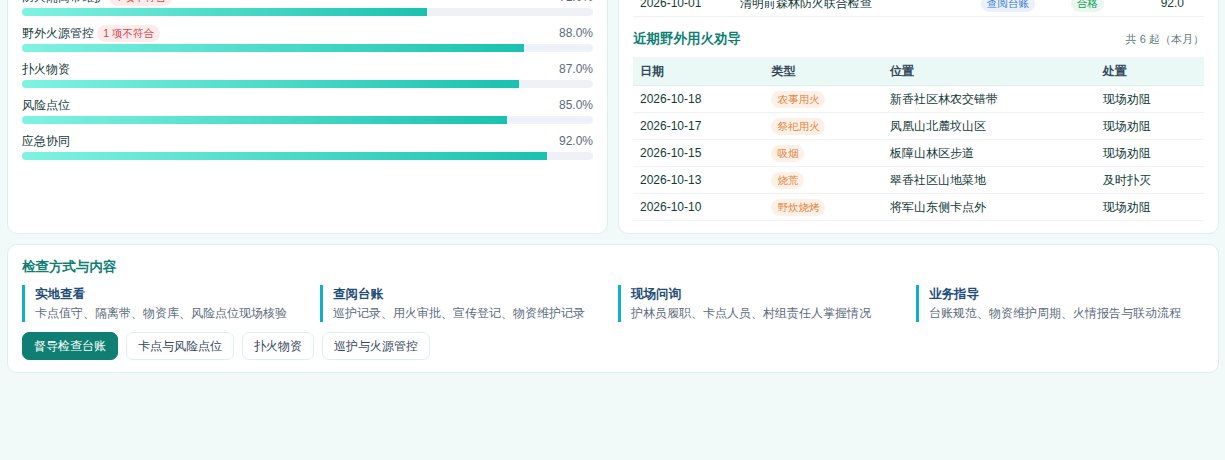
Task: Click location 凤凰山北麓坟山区
Action: [938, 126]
